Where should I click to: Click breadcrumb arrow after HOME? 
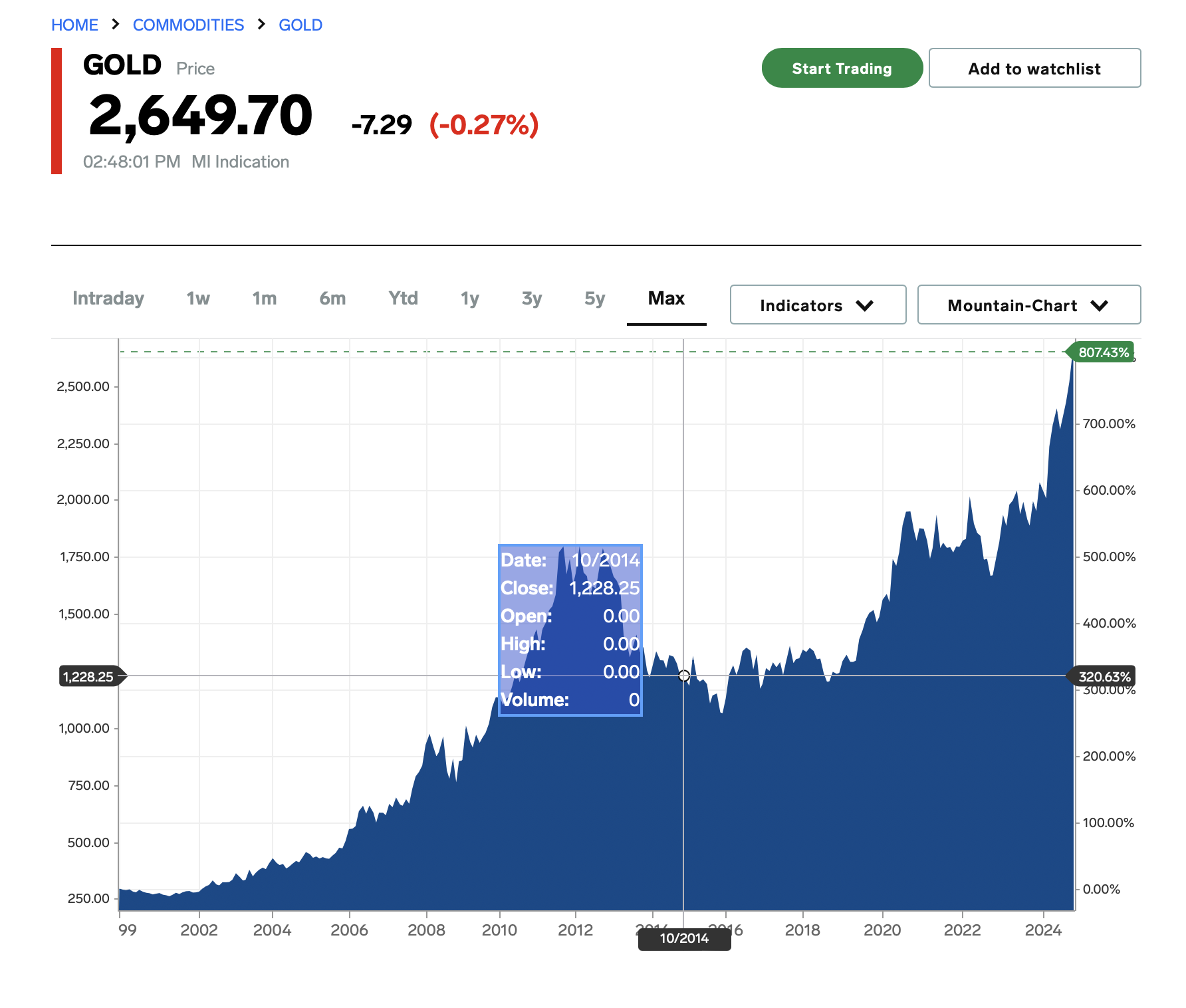[x=116, y=25]
